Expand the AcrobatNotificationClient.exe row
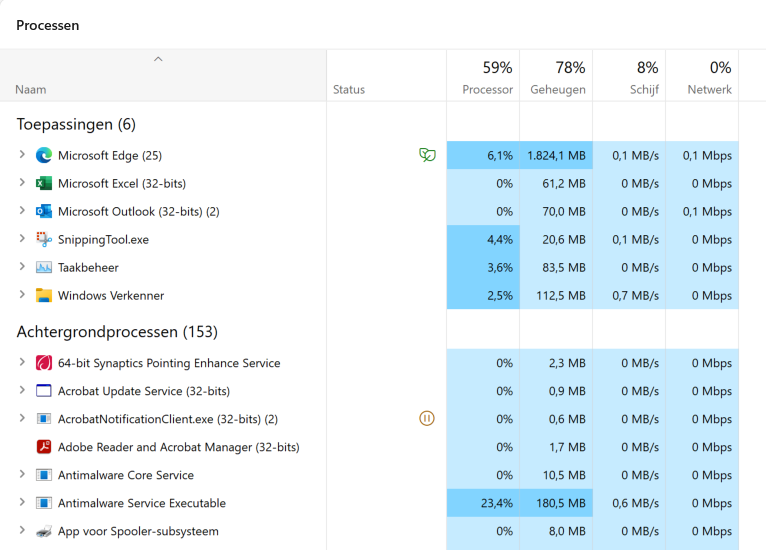Viewport: 766px width, 550px height. pyautogui.click(x=22, y=418)
